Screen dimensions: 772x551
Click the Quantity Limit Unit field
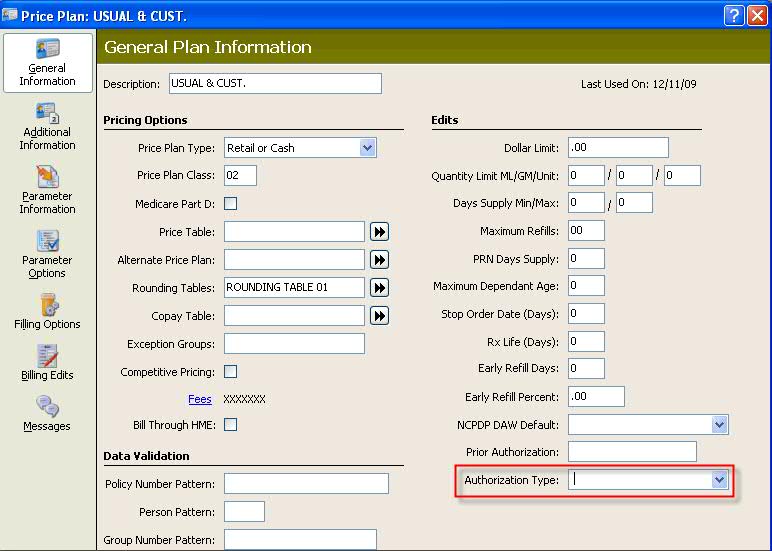682,175
